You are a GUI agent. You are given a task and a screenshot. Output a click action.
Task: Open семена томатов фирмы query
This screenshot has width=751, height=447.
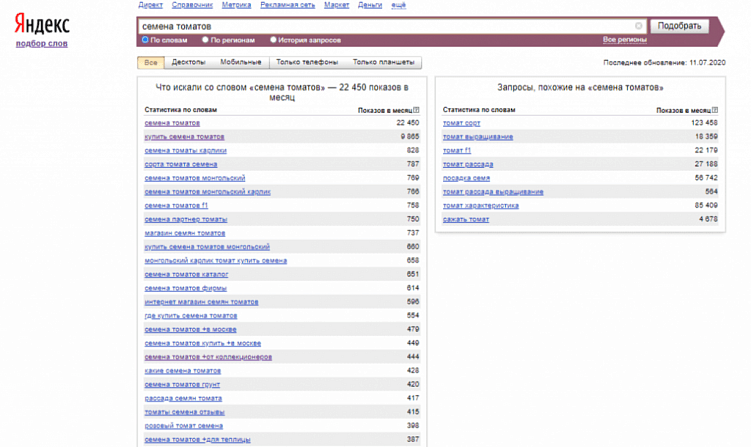185,288
